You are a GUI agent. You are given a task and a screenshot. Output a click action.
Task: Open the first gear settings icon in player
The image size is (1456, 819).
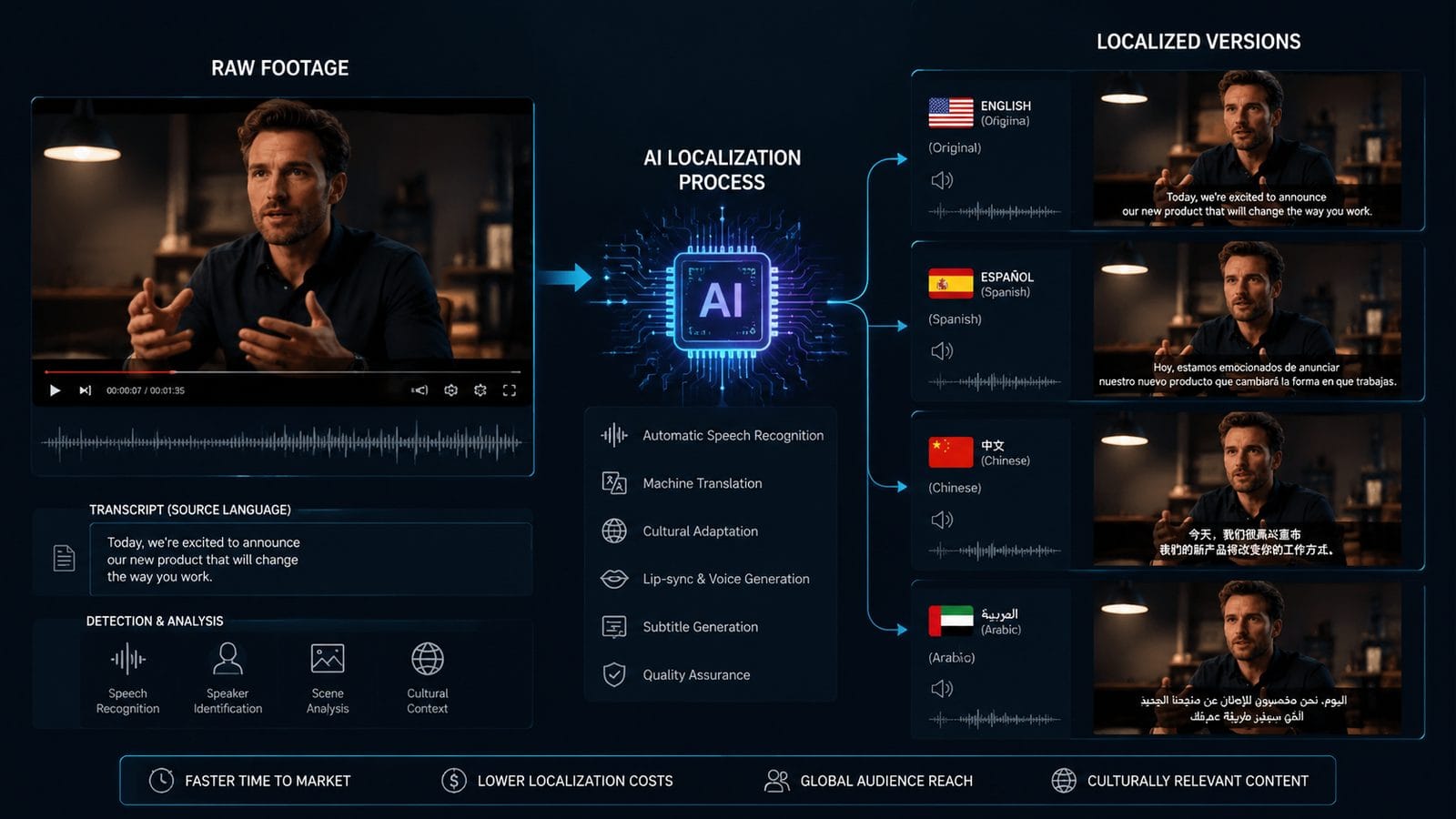point(450,390)
